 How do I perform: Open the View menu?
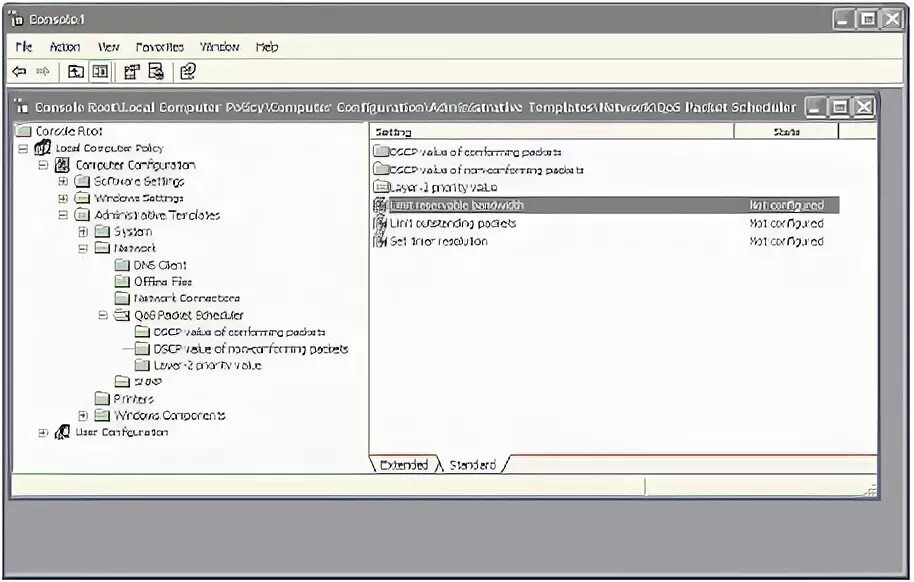108,47
